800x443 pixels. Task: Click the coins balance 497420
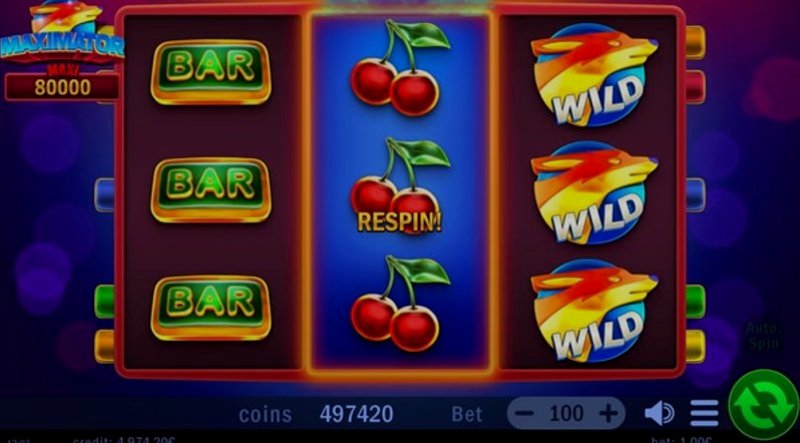[356, 414]
